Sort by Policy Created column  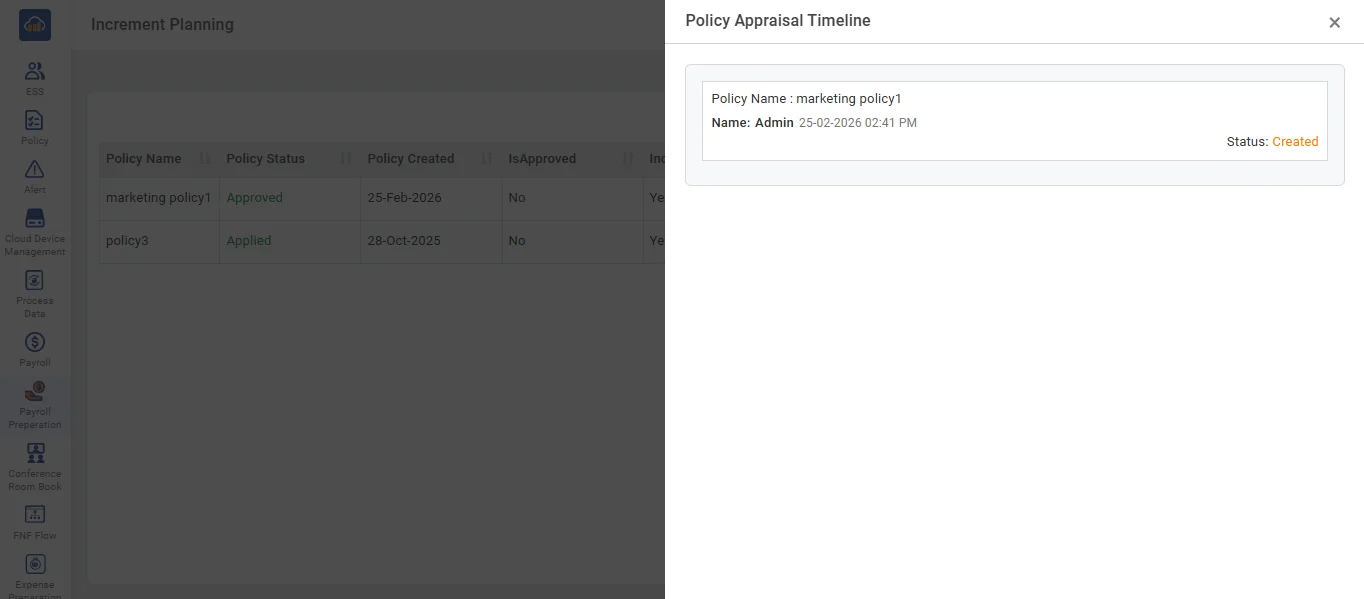coord(410,159)
